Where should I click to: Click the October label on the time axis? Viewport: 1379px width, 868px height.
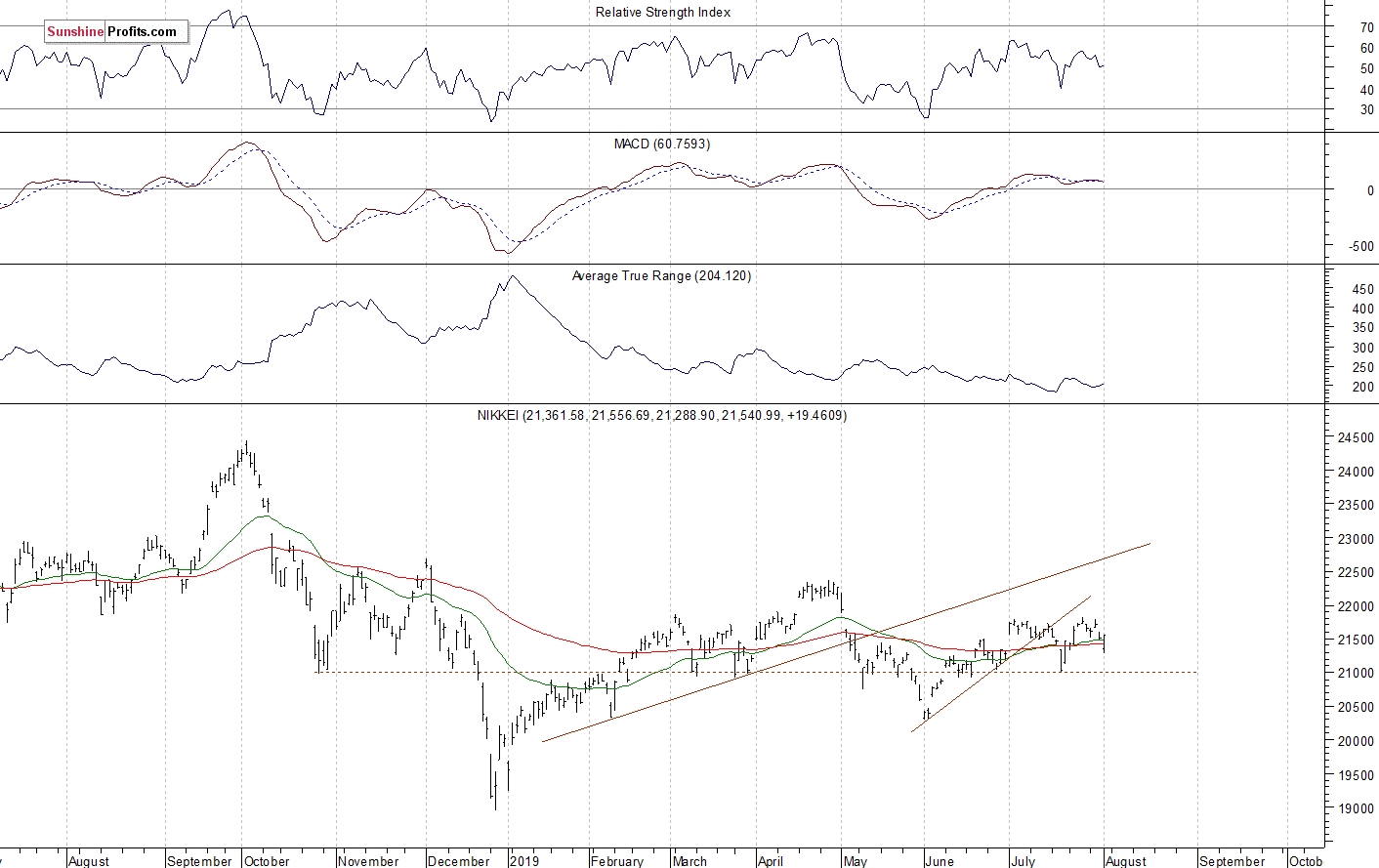[267, 861]
